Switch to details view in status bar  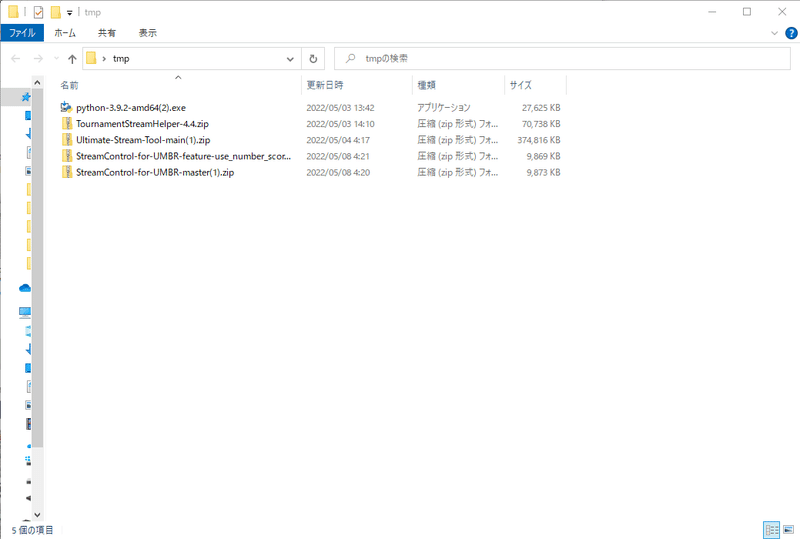point(771,530)
